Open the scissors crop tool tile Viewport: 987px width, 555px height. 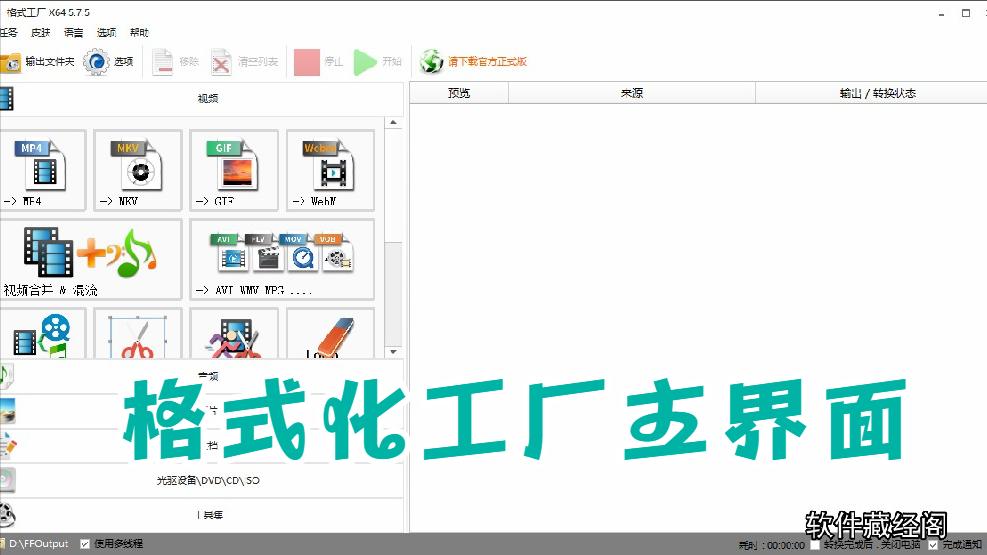click(138, 334)
